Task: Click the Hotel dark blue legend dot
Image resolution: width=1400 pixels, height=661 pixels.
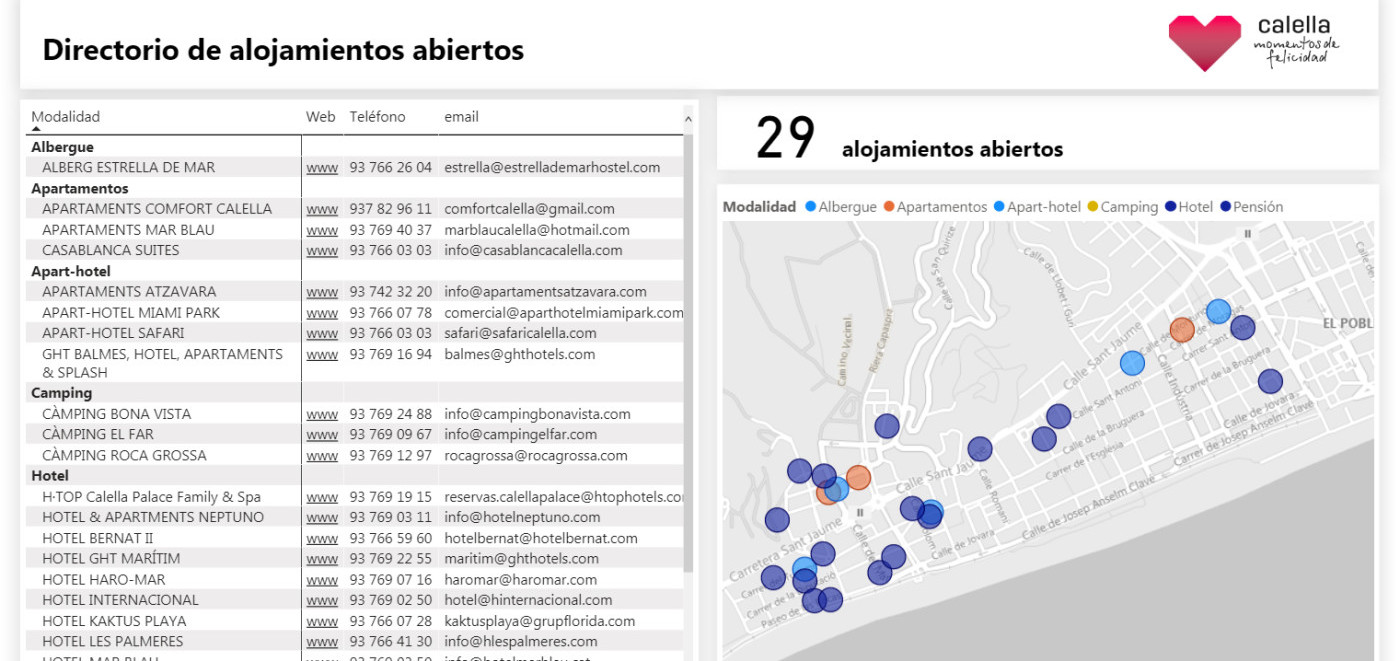Action: coord(1170,207)
